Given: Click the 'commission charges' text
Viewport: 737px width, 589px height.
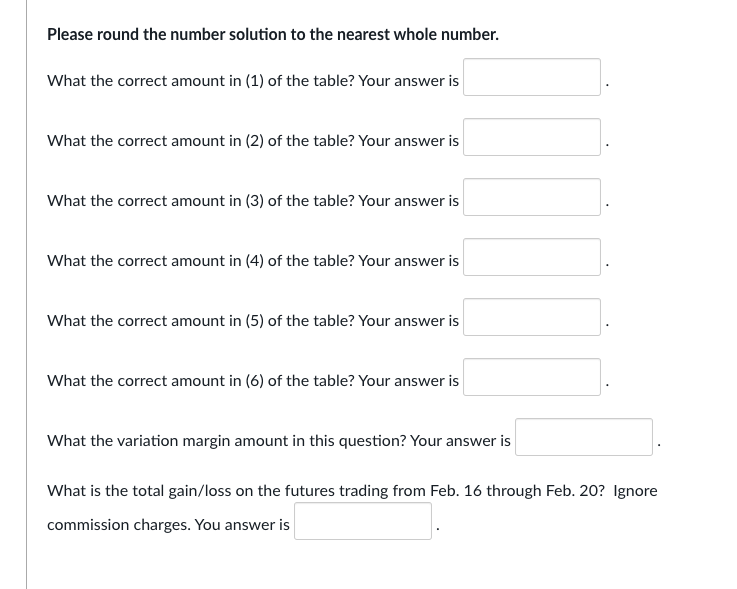Looking at the screenshot, I should click(119, 525).
